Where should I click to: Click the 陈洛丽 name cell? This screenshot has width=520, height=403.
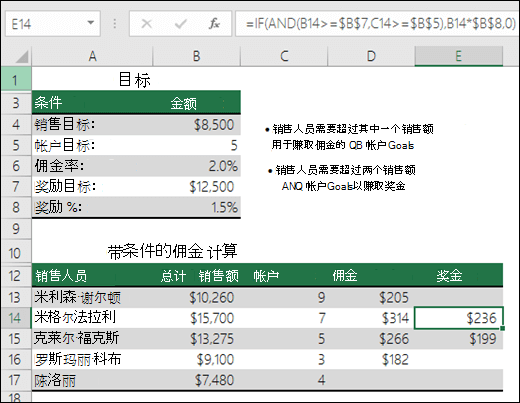tap(92, 380)
